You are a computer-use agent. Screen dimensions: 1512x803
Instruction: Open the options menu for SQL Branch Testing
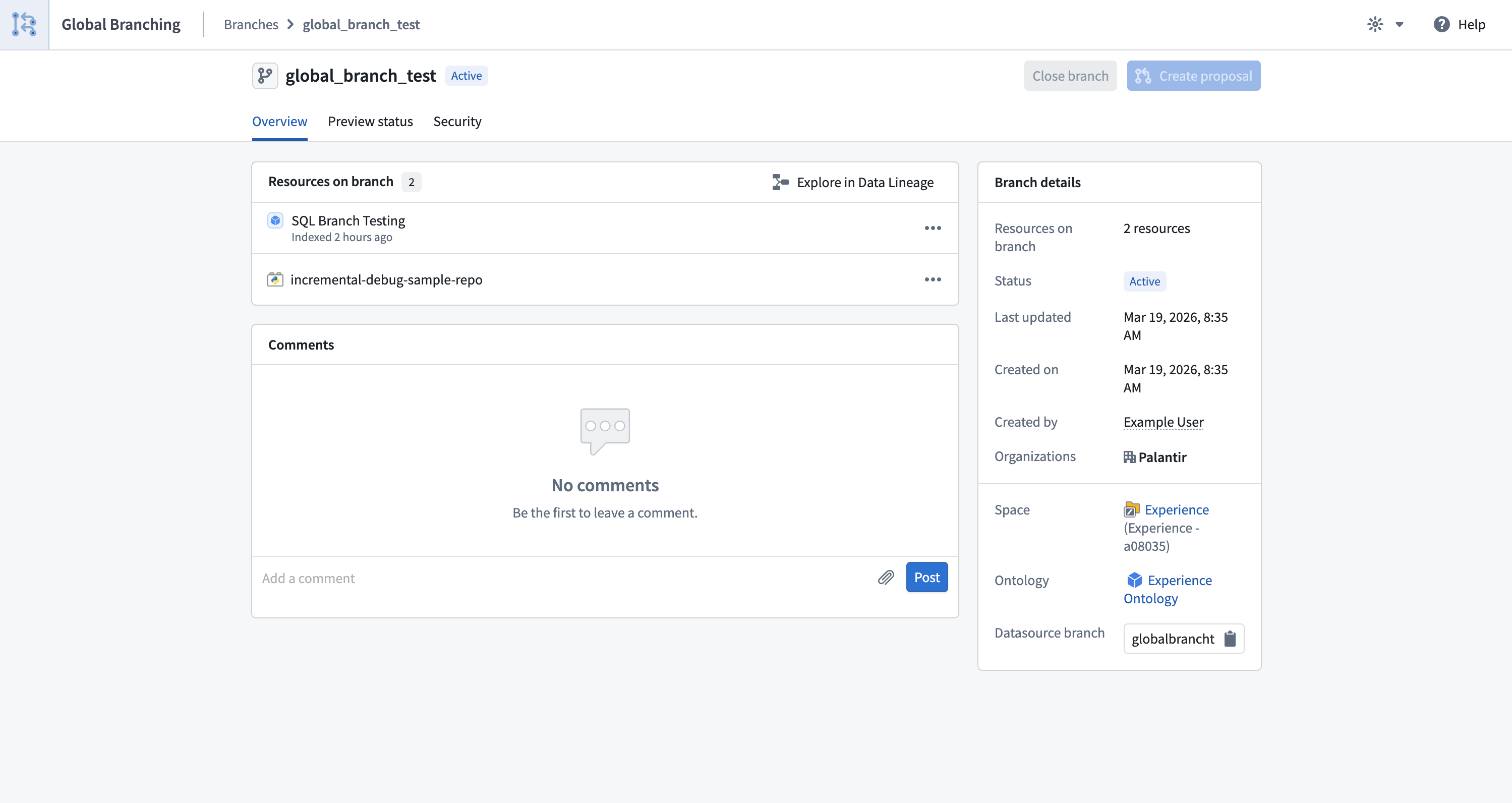(x=933, y=228)
